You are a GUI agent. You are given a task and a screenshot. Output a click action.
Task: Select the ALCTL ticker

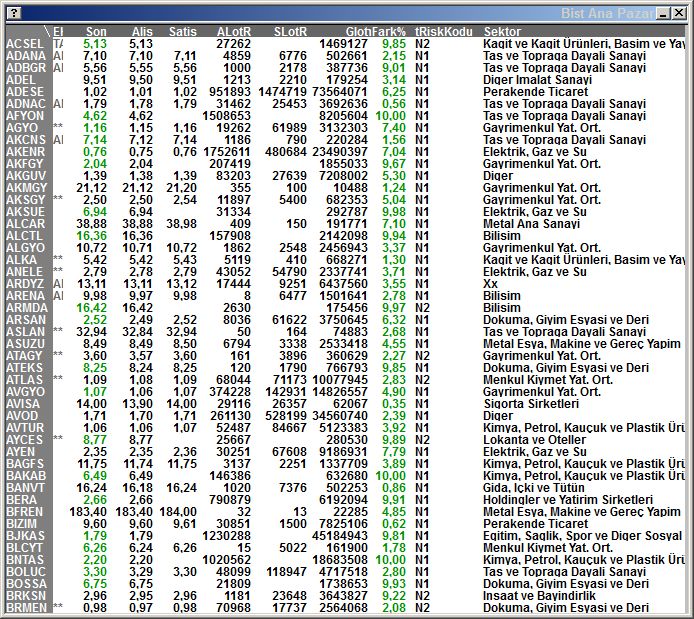pyautogui.click(x=24, y=235)
